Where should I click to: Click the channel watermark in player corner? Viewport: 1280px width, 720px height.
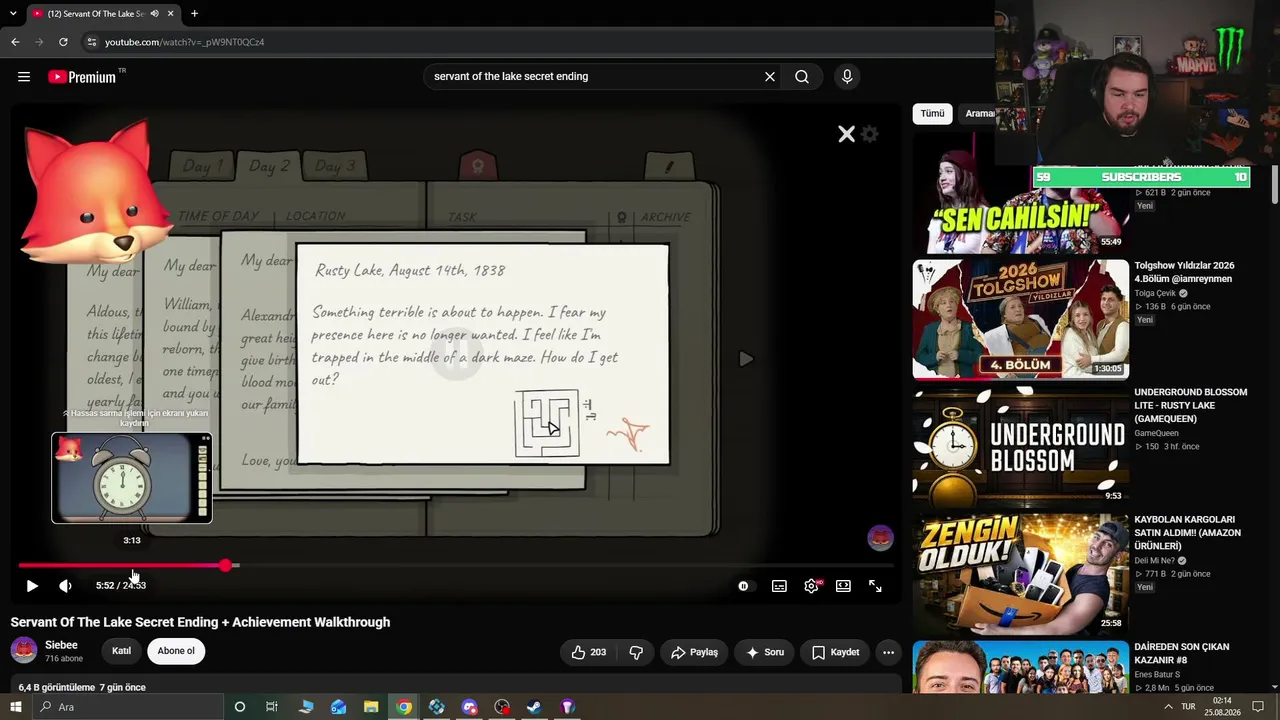click(x=880, y=537)
